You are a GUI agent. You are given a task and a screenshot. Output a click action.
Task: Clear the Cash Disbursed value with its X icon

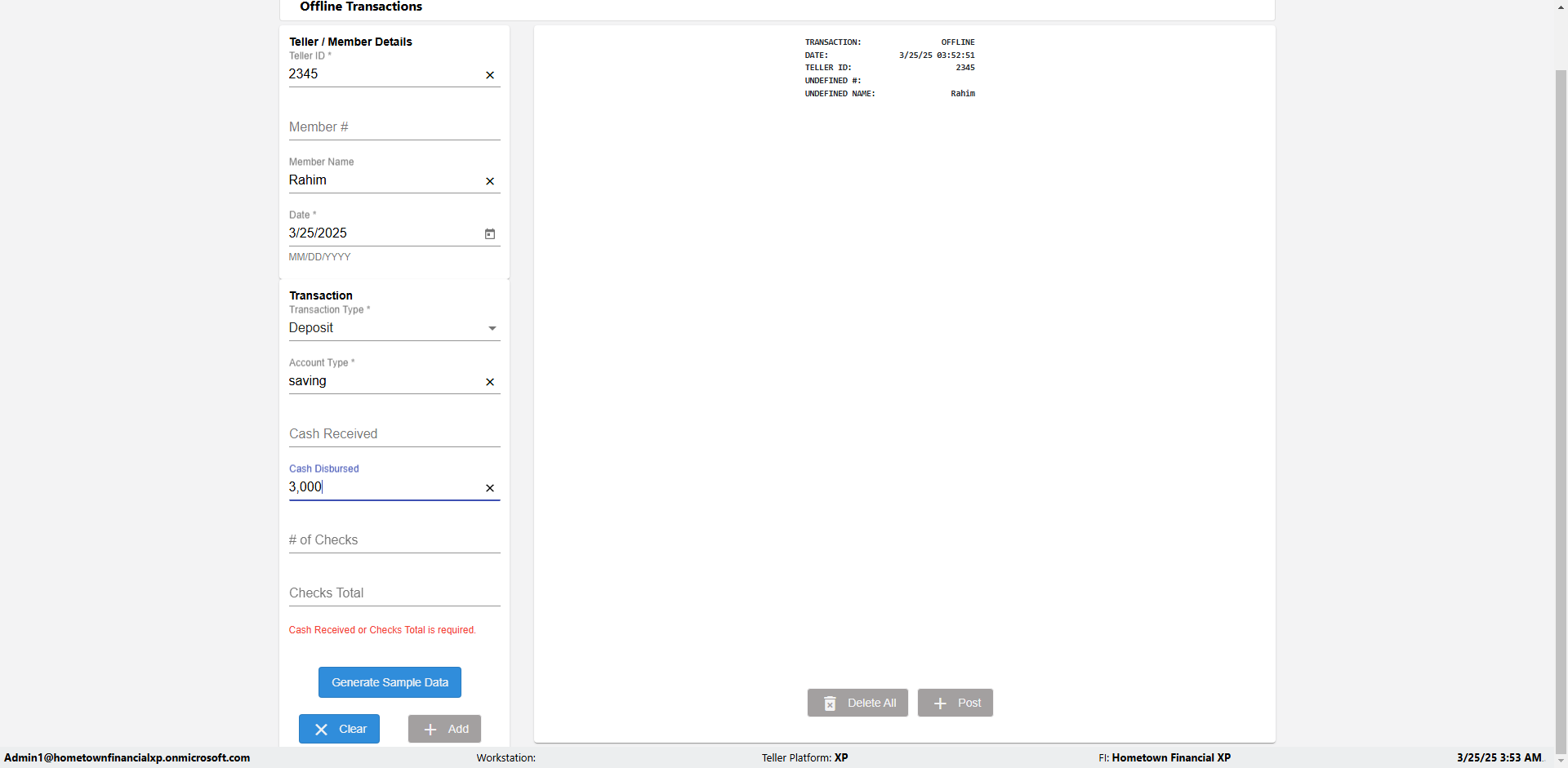(490, 488)
